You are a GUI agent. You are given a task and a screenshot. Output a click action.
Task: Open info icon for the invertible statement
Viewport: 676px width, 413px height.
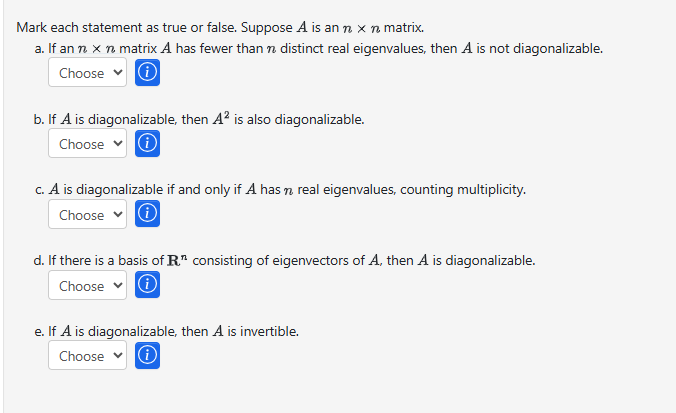[147, 356]
